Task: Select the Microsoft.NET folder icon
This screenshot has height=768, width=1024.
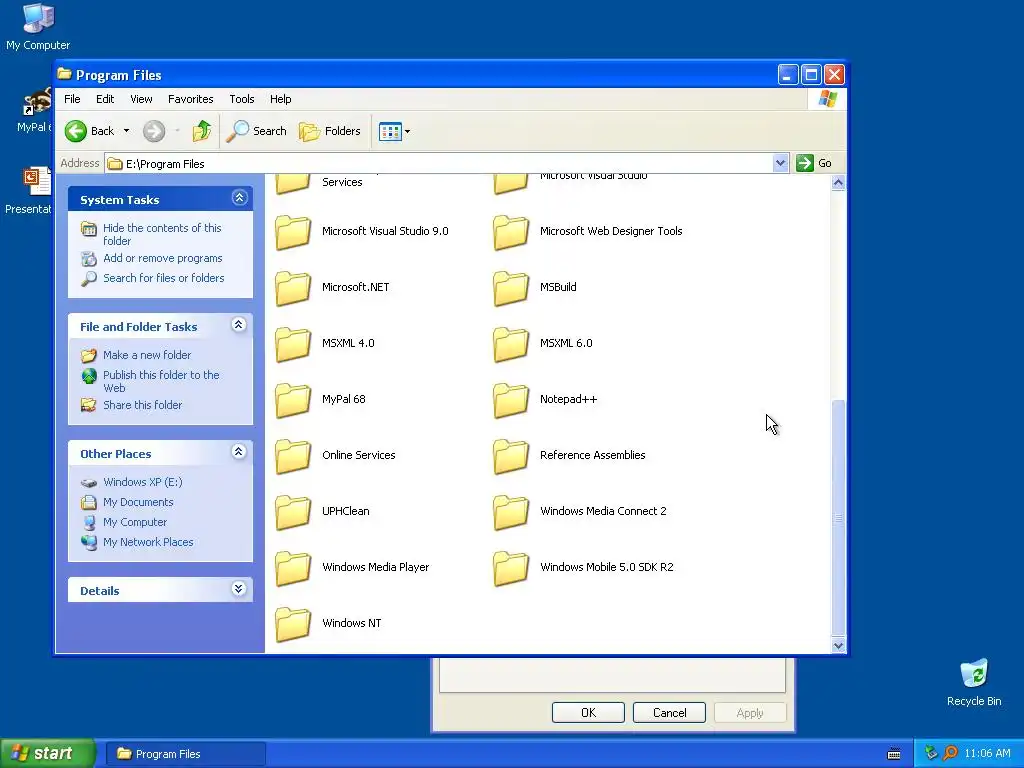Action: [293, 289]
